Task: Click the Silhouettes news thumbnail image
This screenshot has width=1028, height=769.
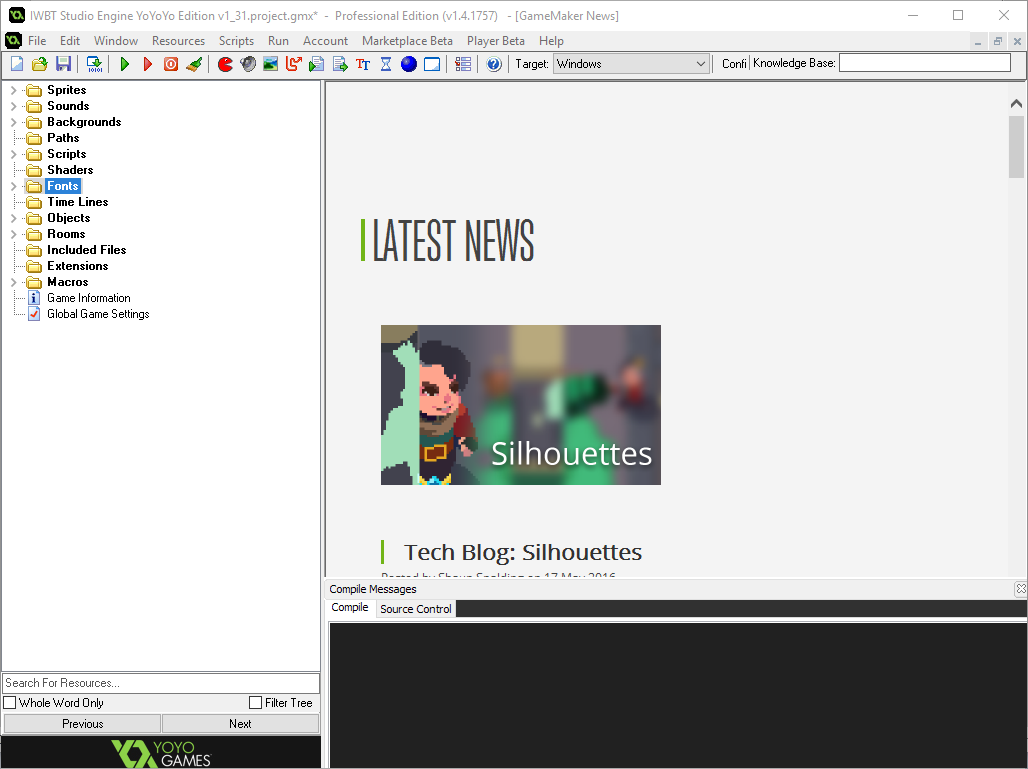Action: 521,405
